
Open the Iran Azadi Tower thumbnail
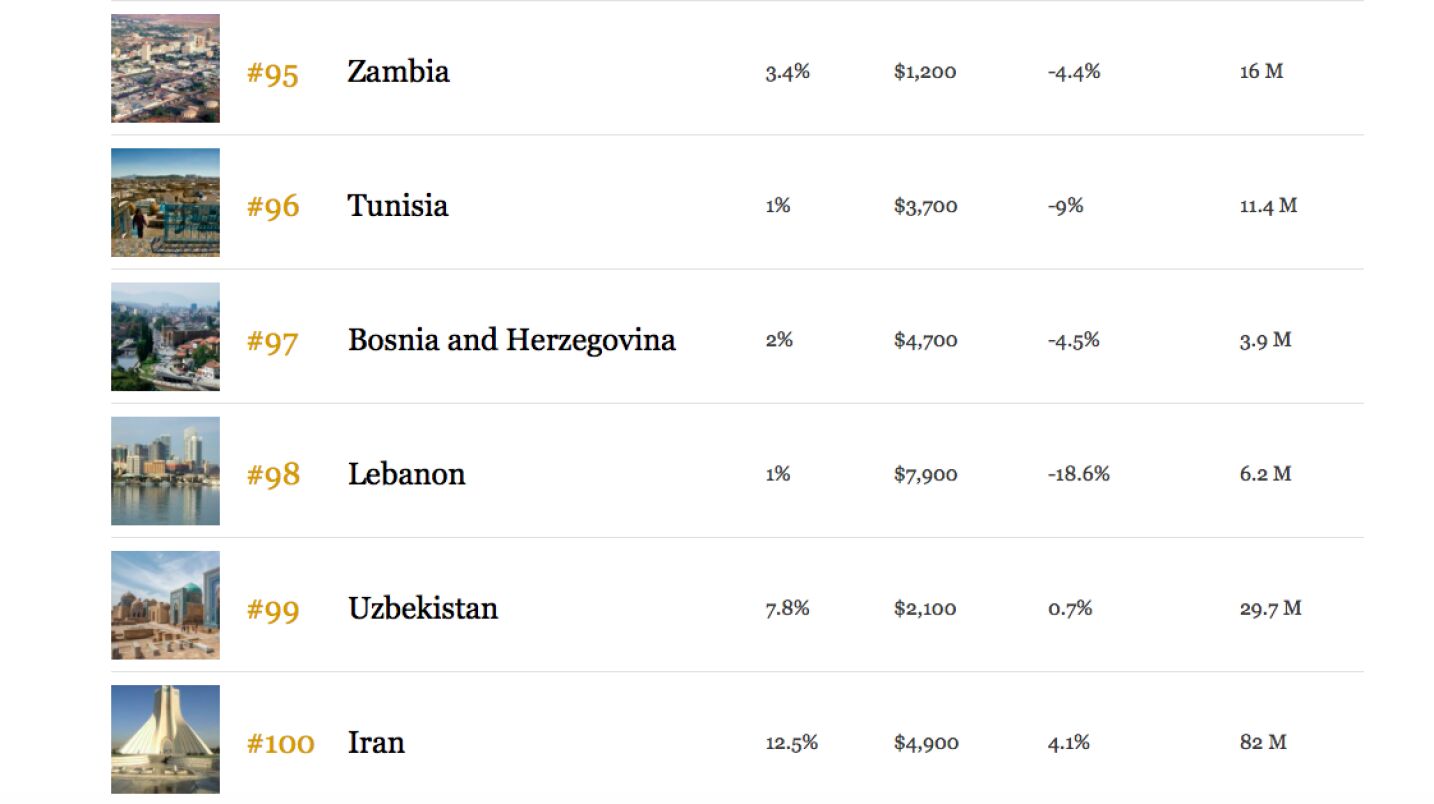click(165, 739)
